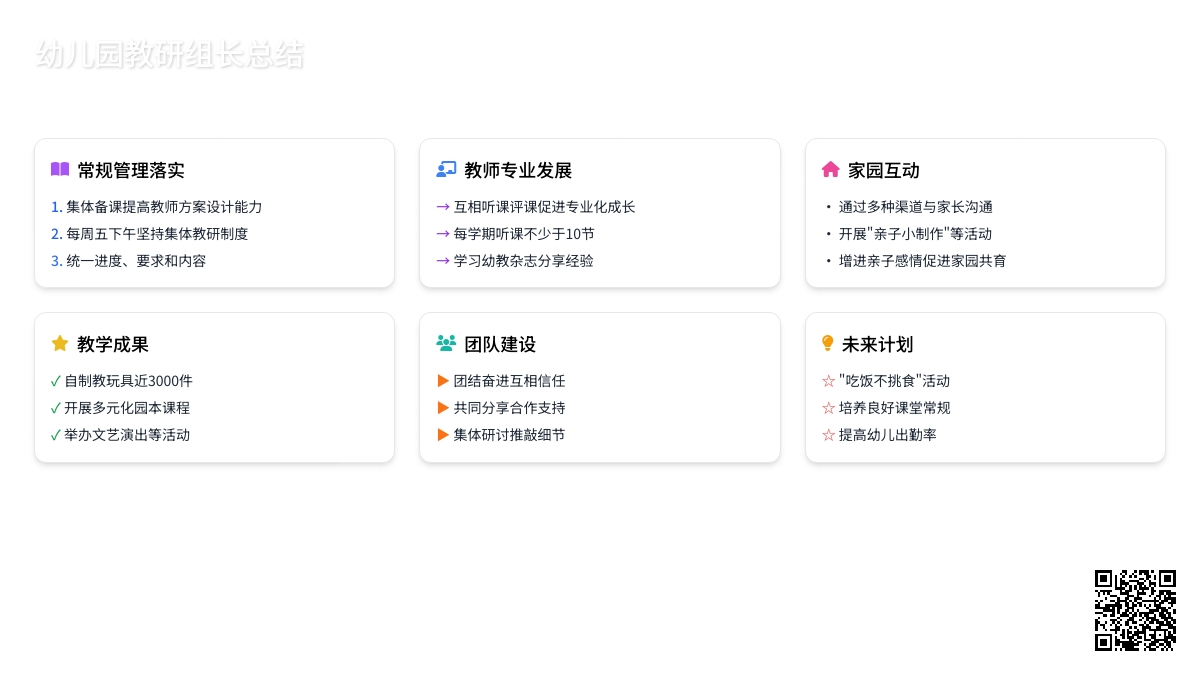Select the card heading 团队建设
Viewport: 1200px width, 675px height.
500,344
